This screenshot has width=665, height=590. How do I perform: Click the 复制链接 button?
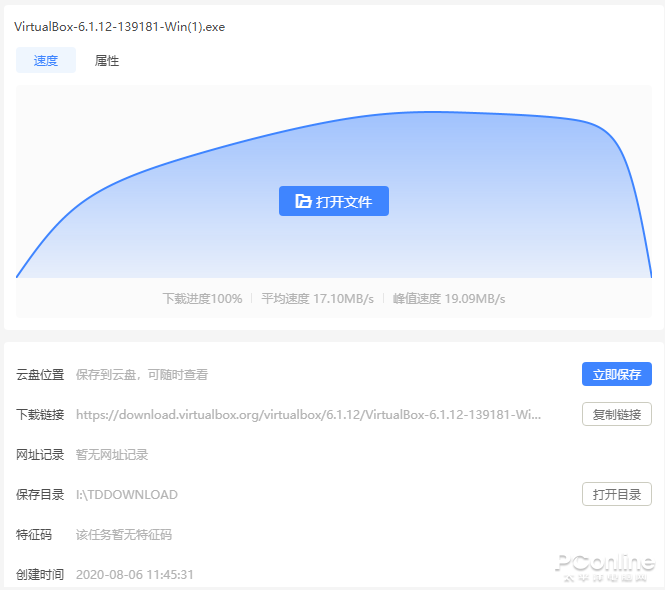coord(617,414)
